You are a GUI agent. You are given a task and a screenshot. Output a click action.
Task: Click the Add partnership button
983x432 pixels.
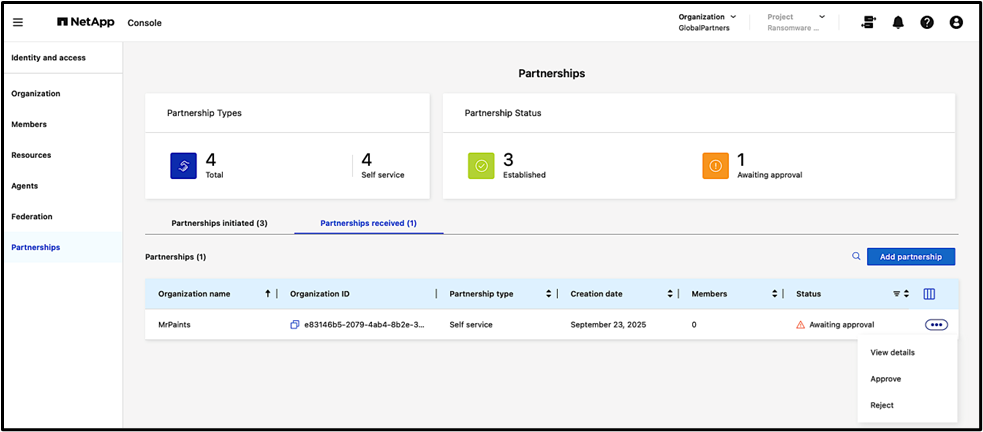(910, 257)
